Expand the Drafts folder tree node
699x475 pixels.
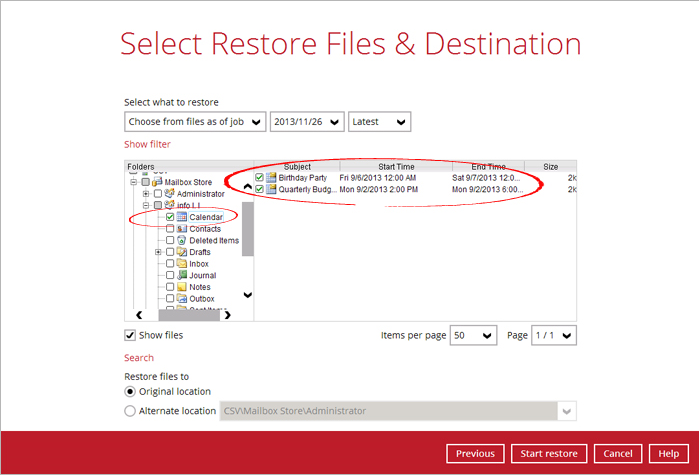pos(158,252)
